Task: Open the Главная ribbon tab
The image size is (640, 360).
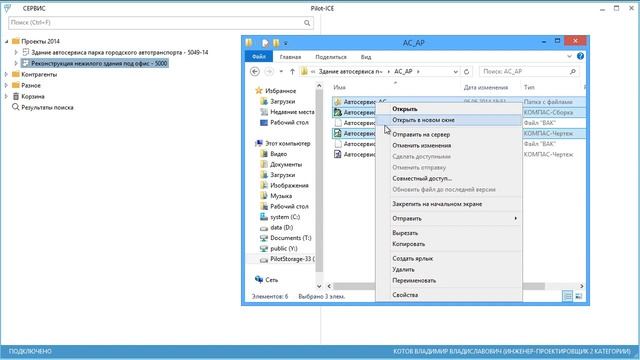Action: click(x=290, y=57)
